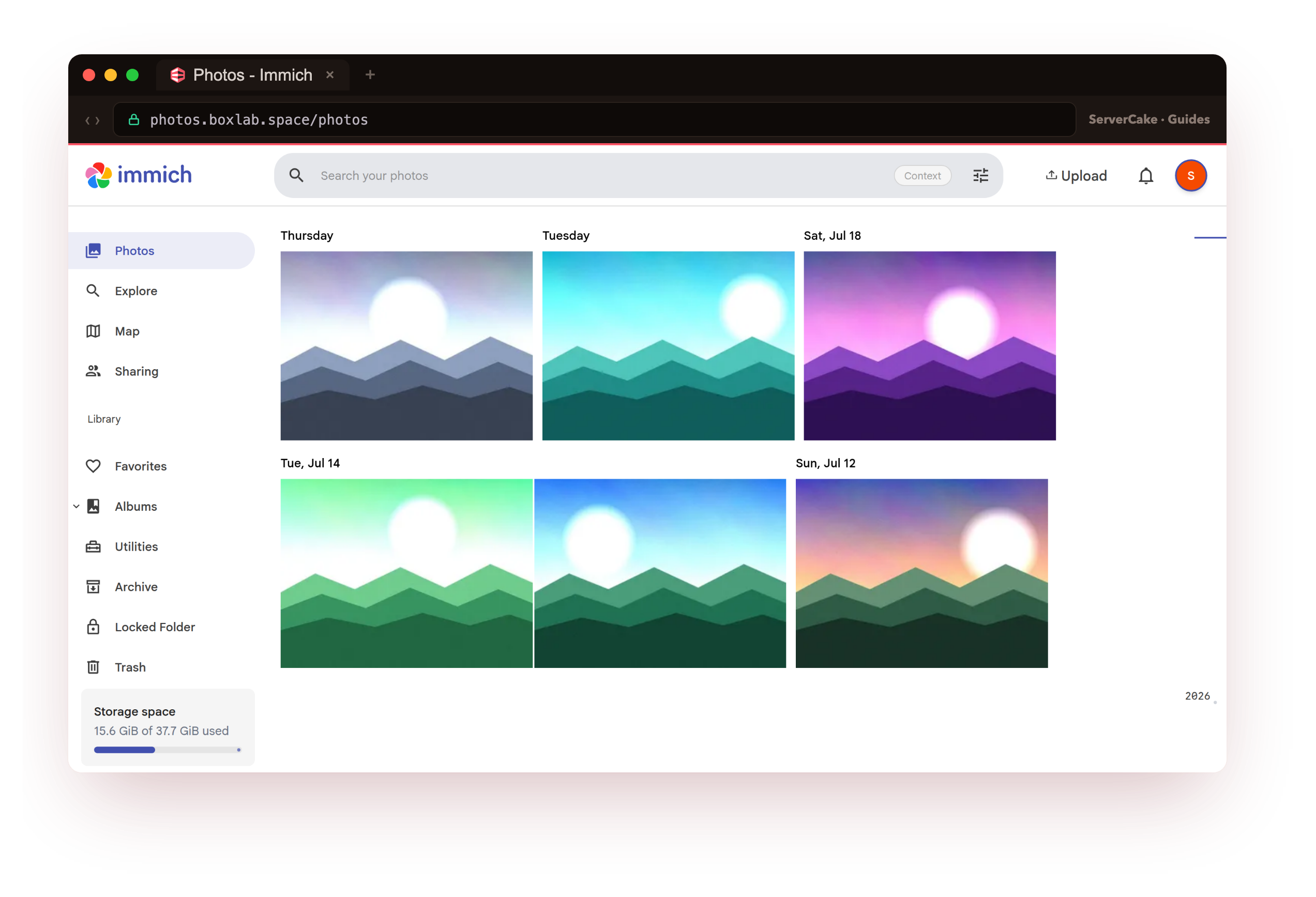Click the ServerCake · Guides label

point(1148,119)
